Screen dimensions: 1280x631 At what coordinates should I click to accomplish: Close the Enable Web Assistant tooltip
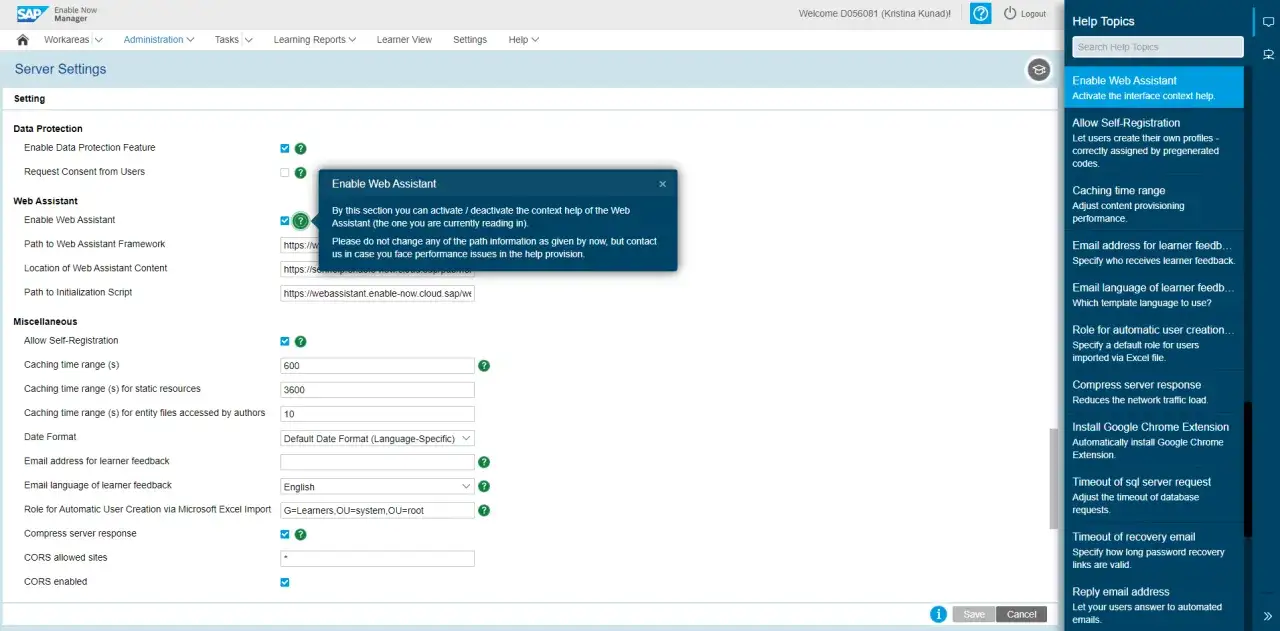[x=662, y=184]
